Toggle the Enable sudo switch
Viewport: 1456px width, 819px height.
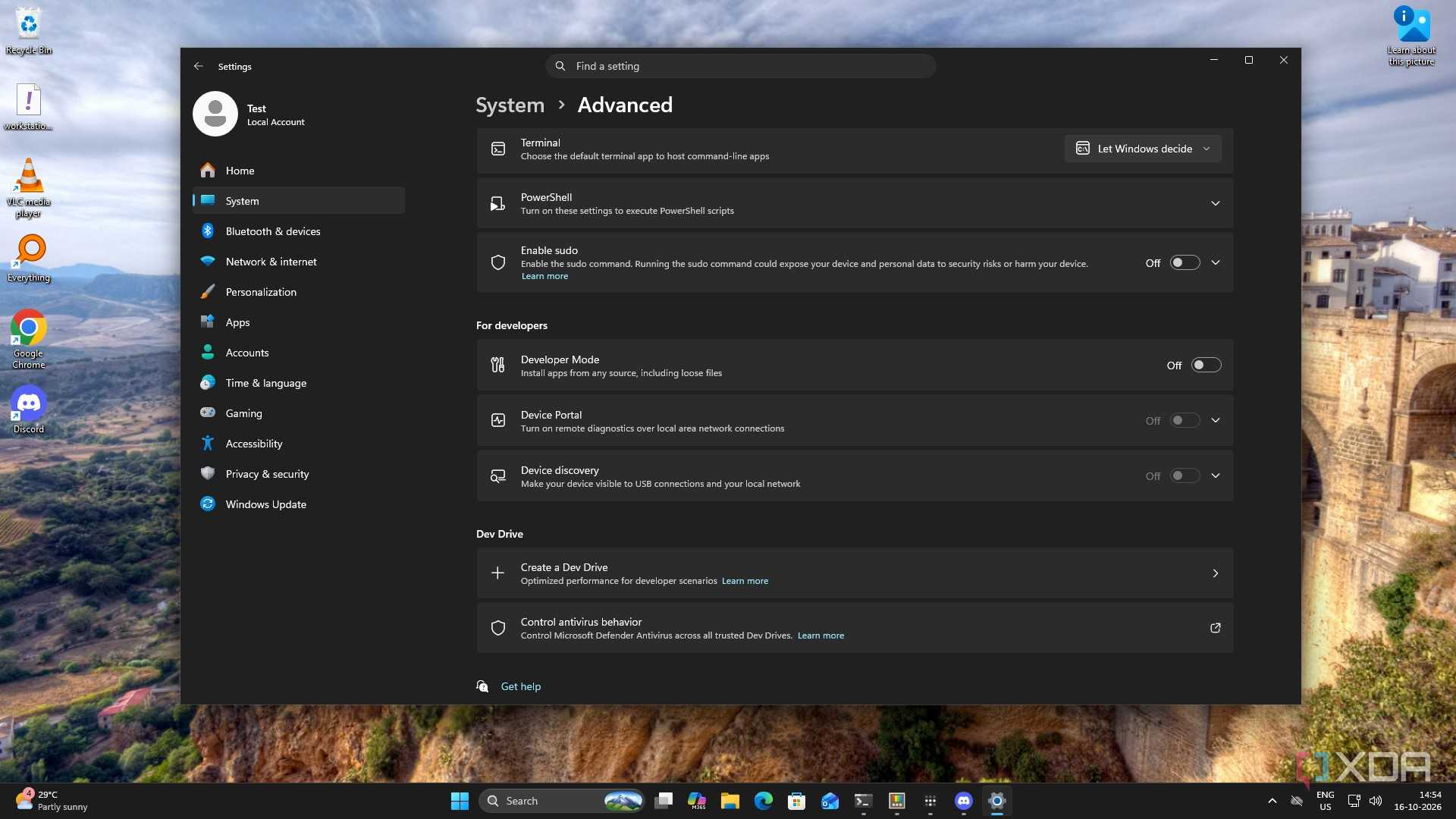click(x=1185, y=263)
